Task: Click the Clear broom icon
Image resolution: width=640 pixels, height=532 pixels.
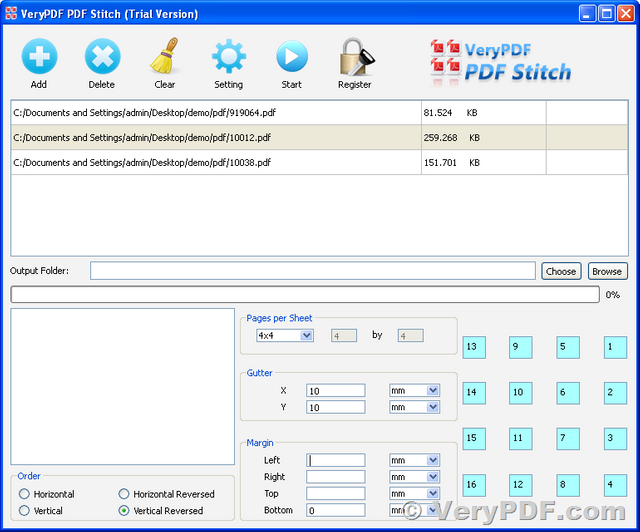Action: [x=164, y=56]
